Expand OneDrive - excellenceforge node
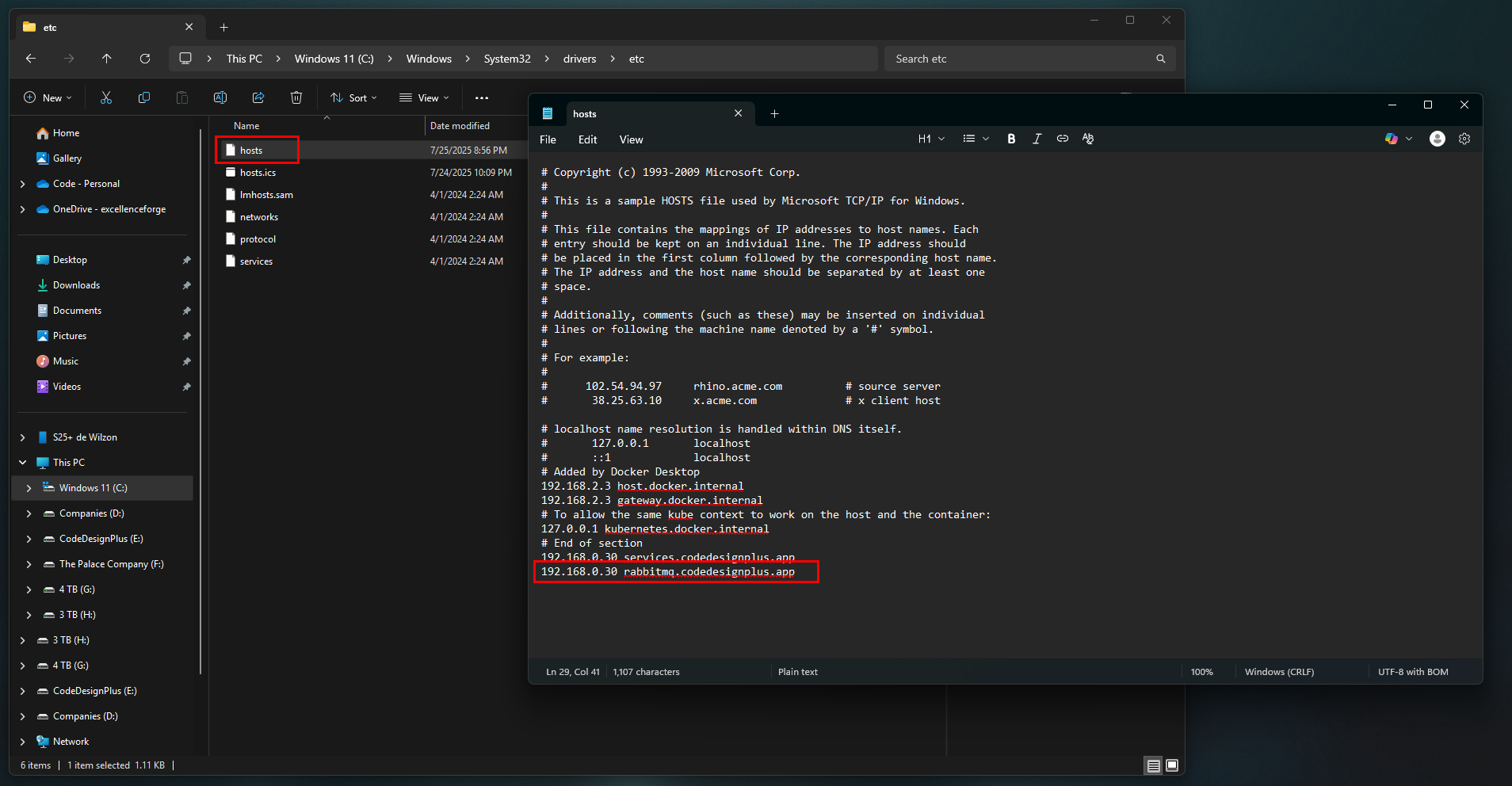Screen dimensions: 1512x786 point(22,209)
